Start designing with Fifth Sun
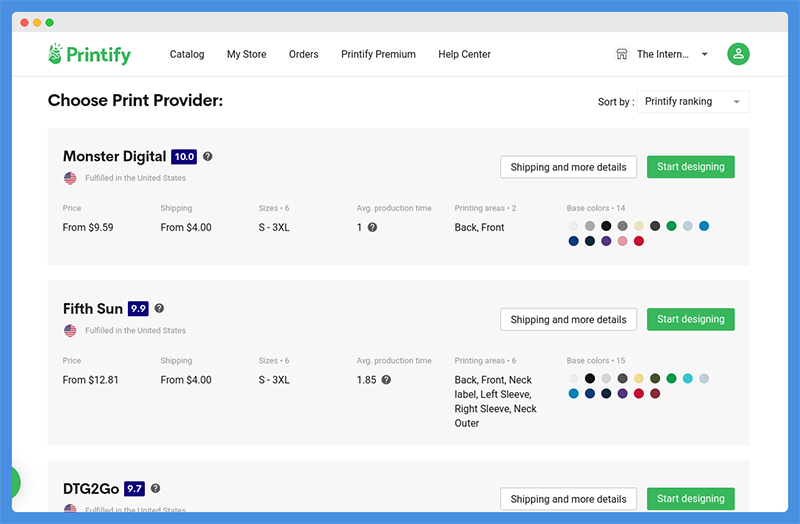The width and height of the screenshot is (800, 524). tap(690, 319)
